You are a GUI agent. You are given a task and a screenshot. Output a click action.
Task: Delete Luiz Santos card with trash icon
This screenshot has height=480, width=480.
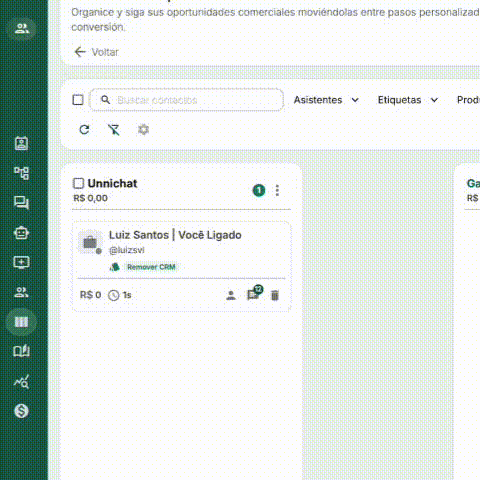click(275, 295)
